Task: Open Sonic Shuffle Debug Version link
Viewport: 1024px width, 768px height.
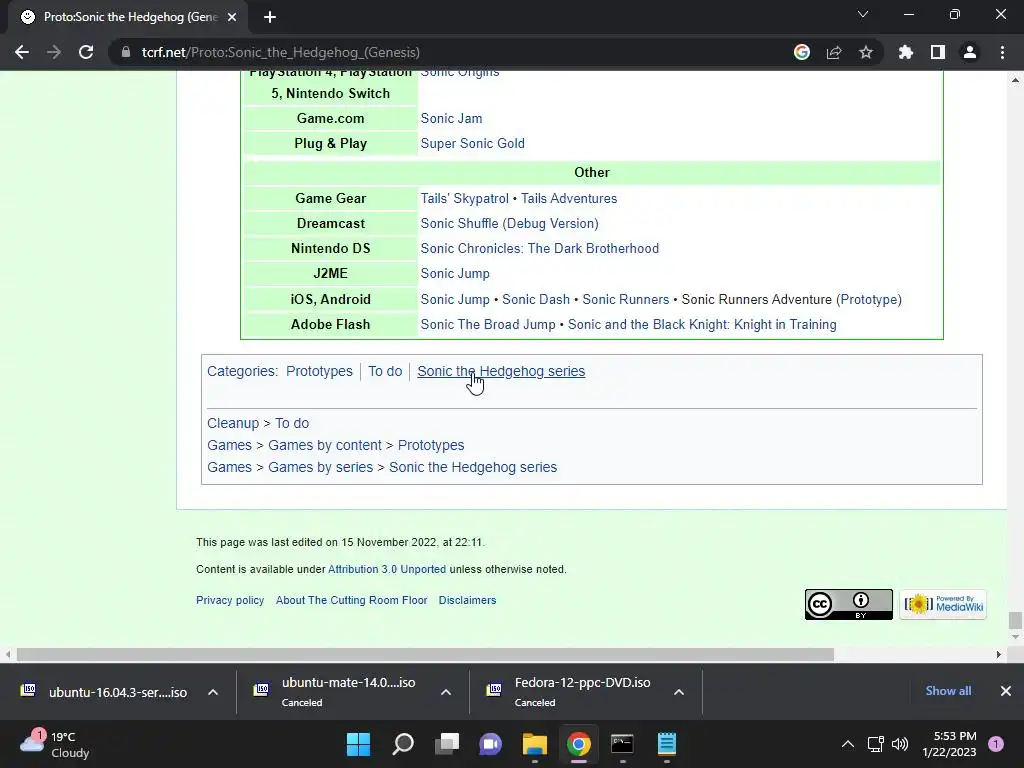Action: pos(552,223)
